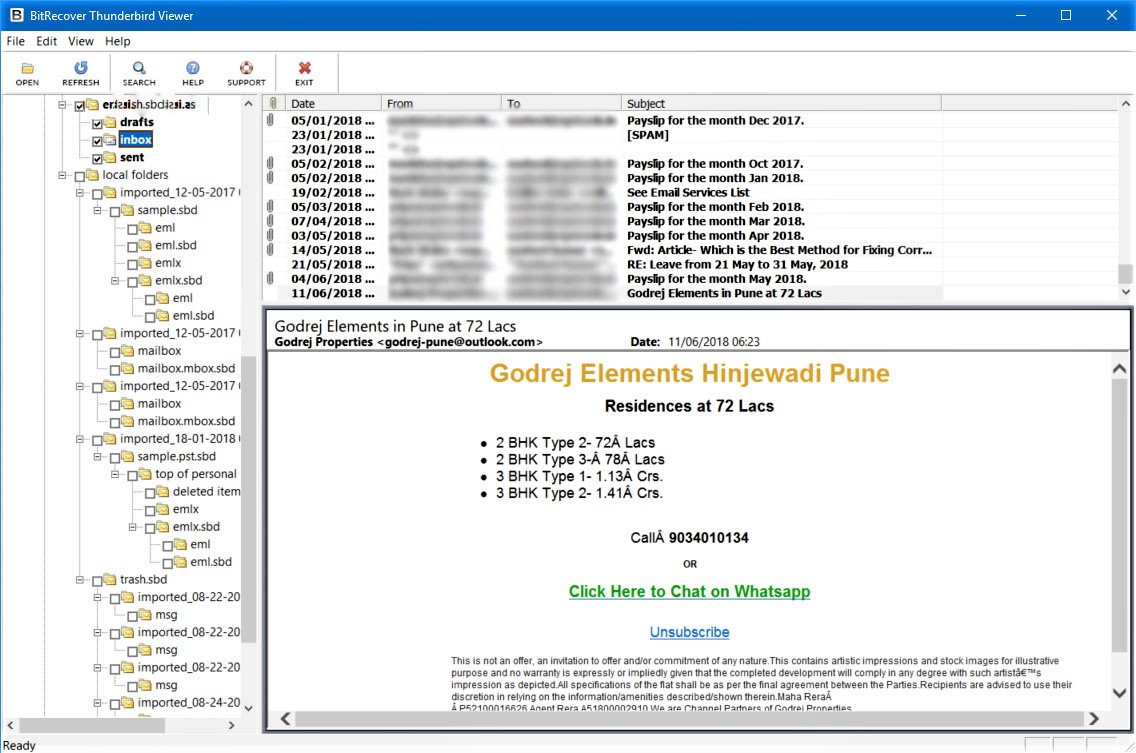Click paperclip for Payslip May 2018 email
This screenshot has width=1136, height=753.
click(x=270, y=278)
